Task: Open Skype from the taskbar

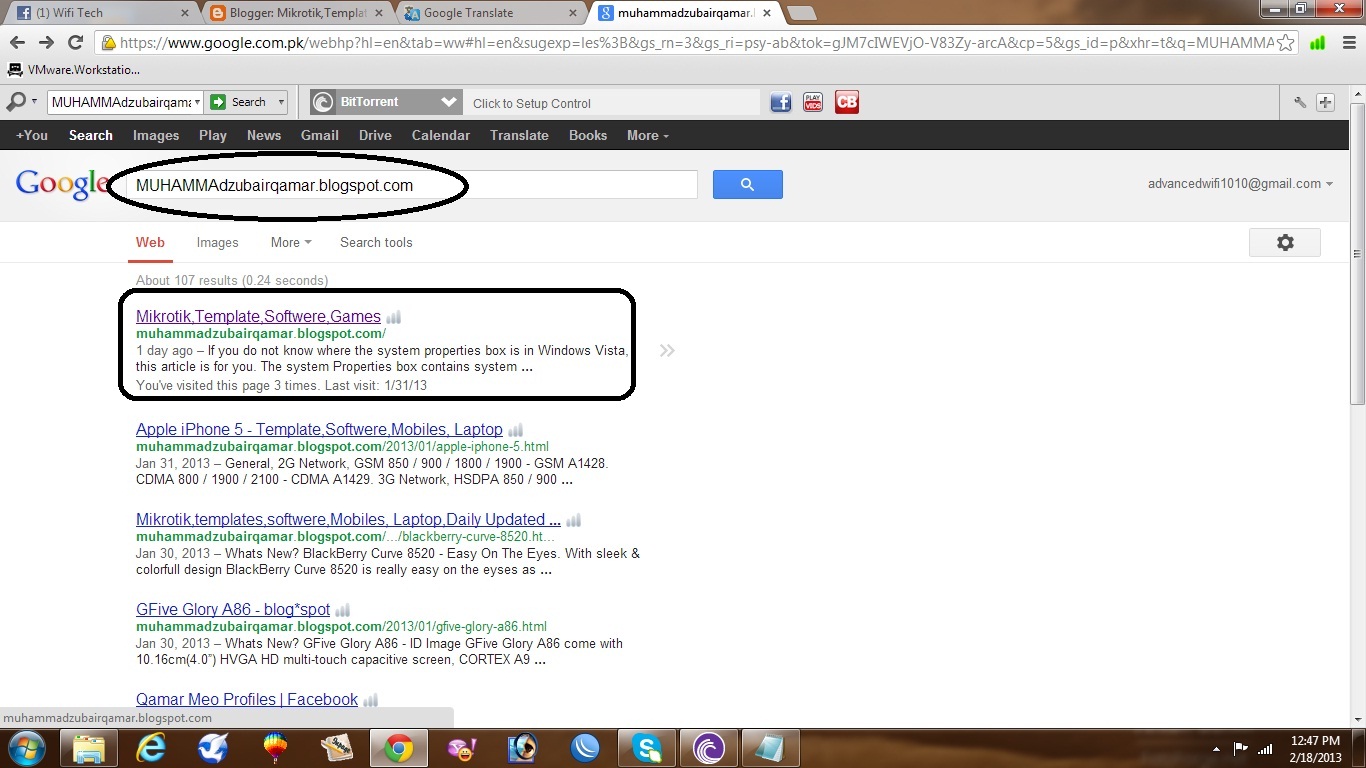Action: [647, 748]
